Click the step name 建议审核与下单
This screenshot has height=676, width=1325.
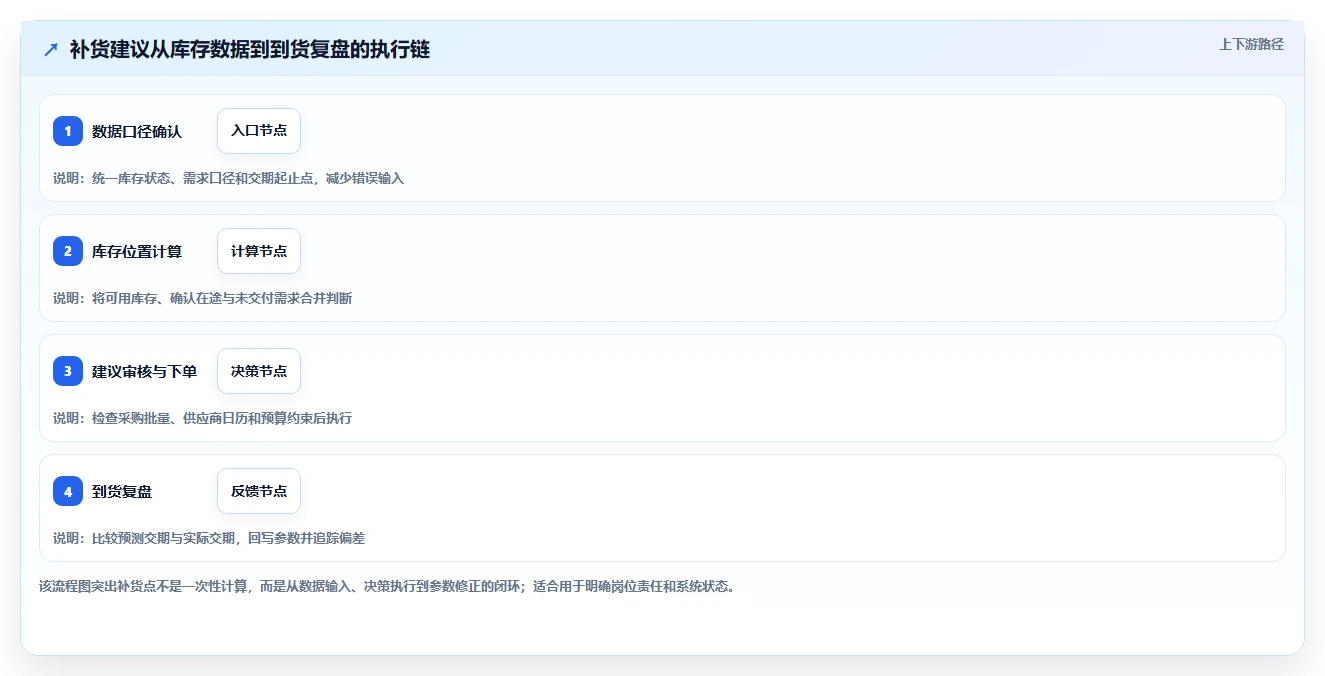[144, 371]
